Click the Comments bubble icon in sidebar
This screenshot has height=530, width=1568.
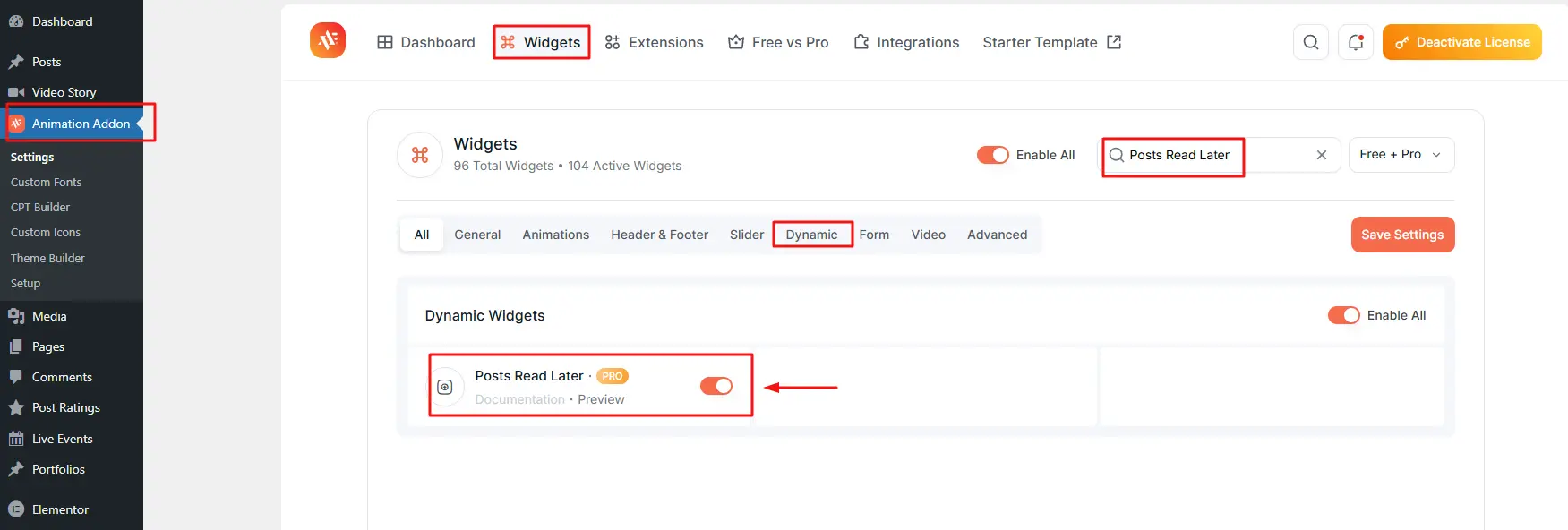coord(16,377)
